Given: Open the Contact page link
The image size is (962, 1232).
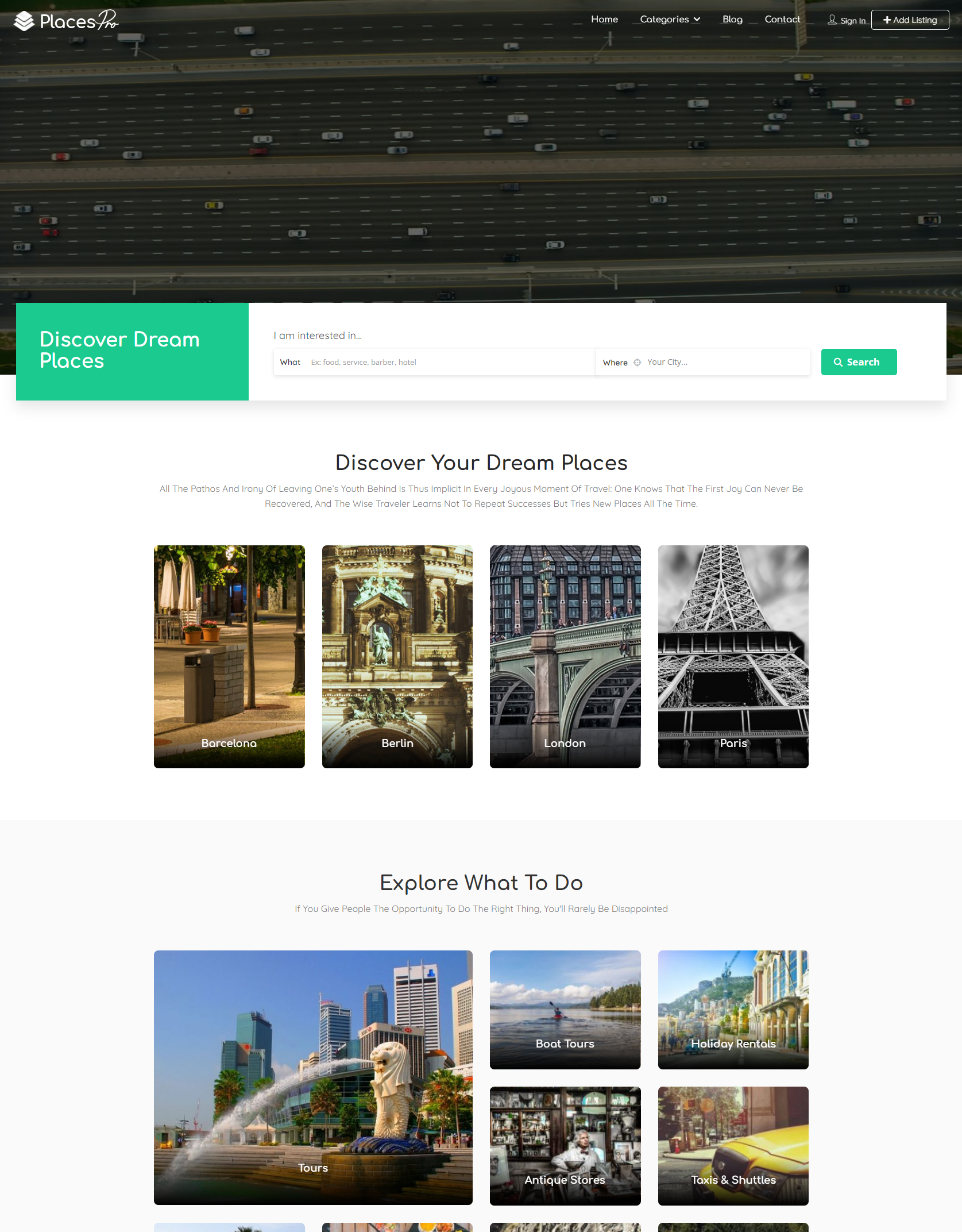Looking at the screenshot, I should (782, 20).
